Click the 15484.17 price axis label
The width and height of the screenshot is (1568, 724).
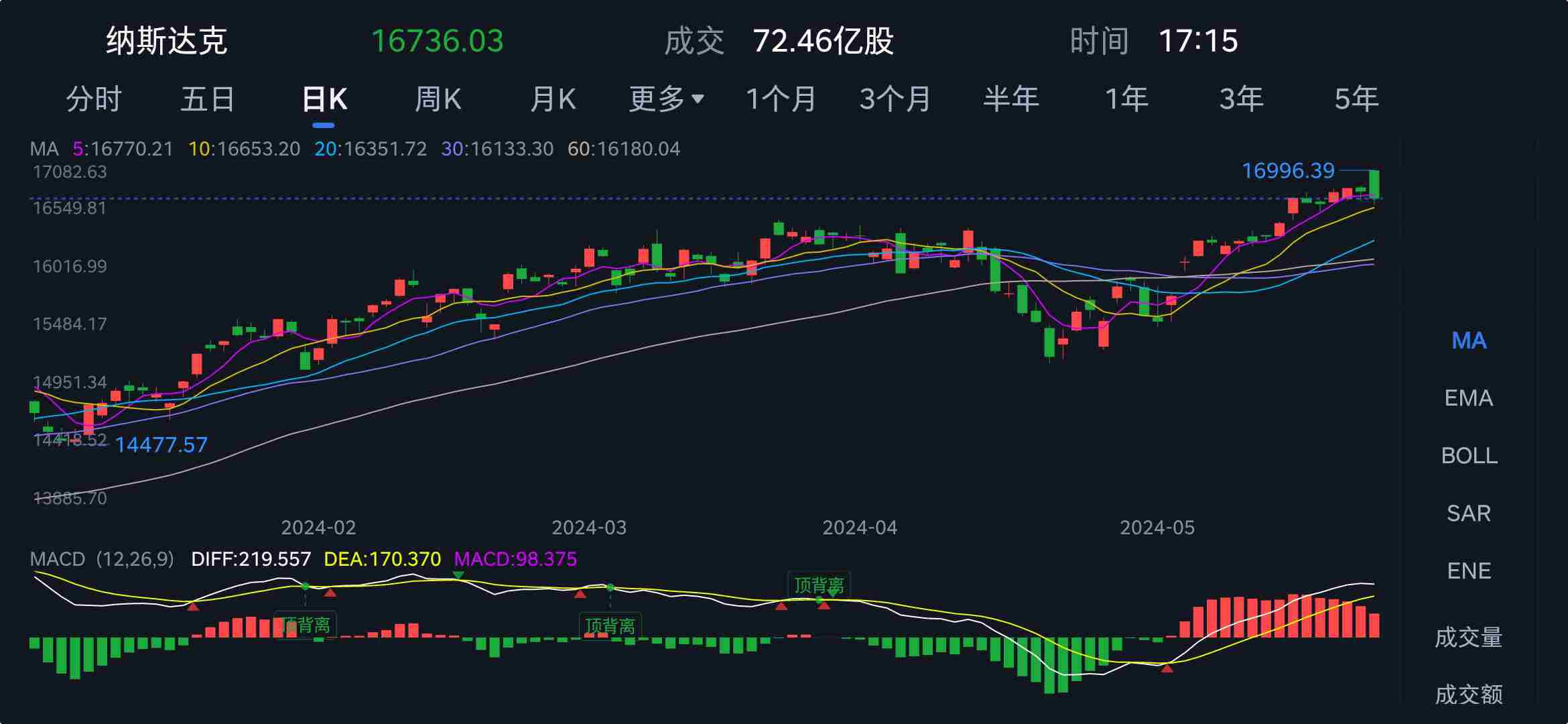coord(70,324)
